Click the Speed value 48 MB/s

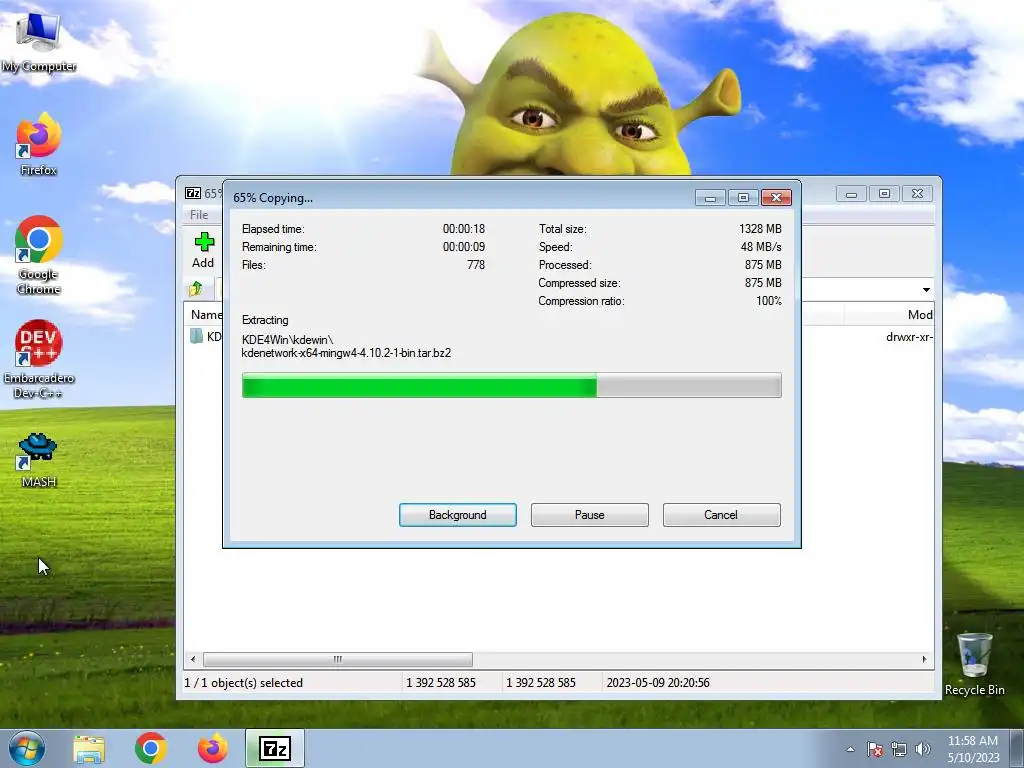click(761, 247)
